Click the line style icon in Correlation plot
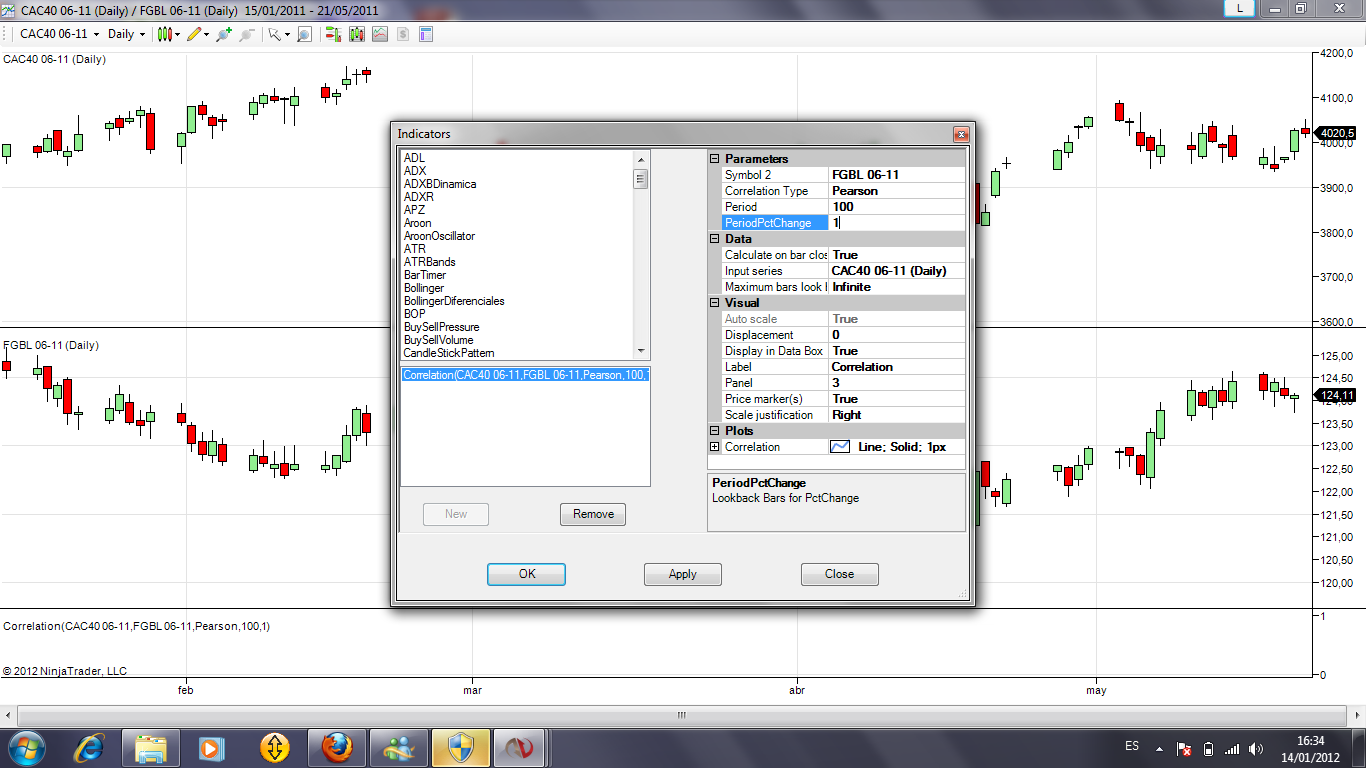Image resolution: width=1366 pixels, height=768 pixels. pyautogui.click(x=840, y=447)
